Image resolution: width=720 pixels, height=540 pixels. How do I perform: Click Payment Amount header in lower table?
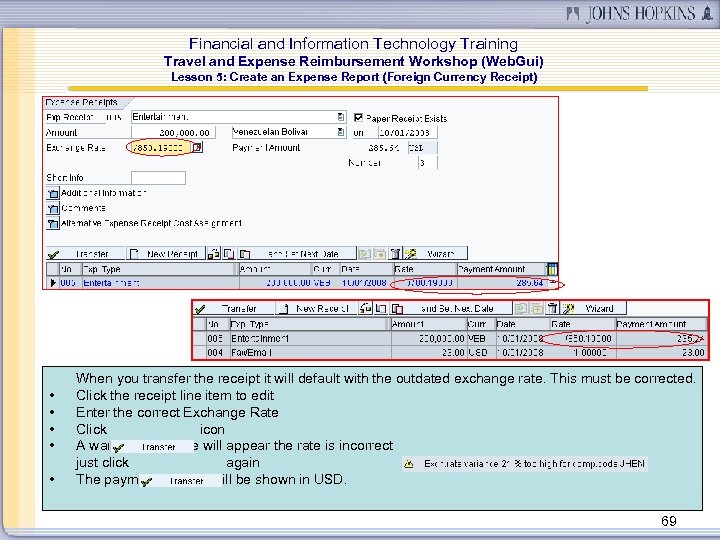coord(661,324)
